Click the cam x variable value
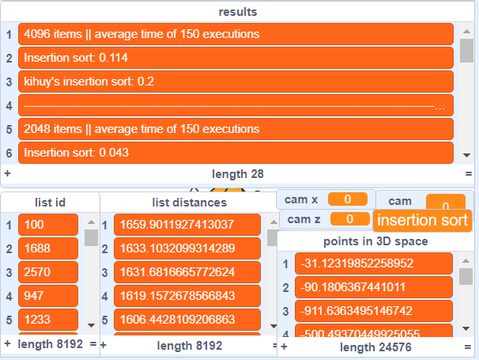Screen dimensions: 479x360 pyautogui.click(x=348, y=199)
